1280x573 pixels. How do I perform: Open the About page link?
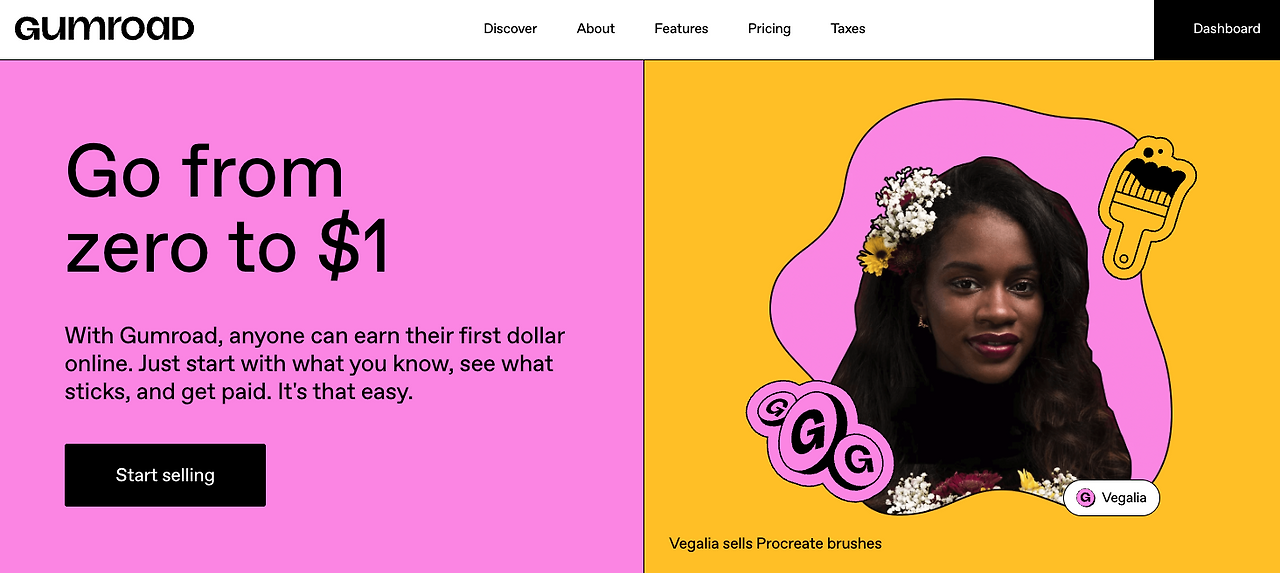pos(596,29)
